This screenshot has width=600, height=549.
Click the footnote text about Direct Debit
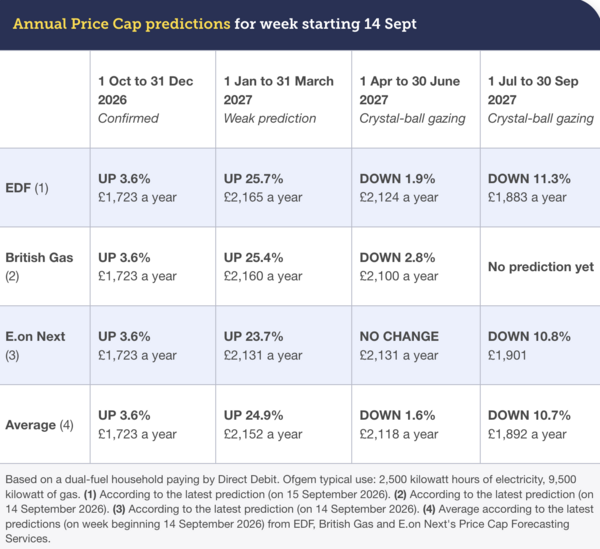click(x=300, y=509)
